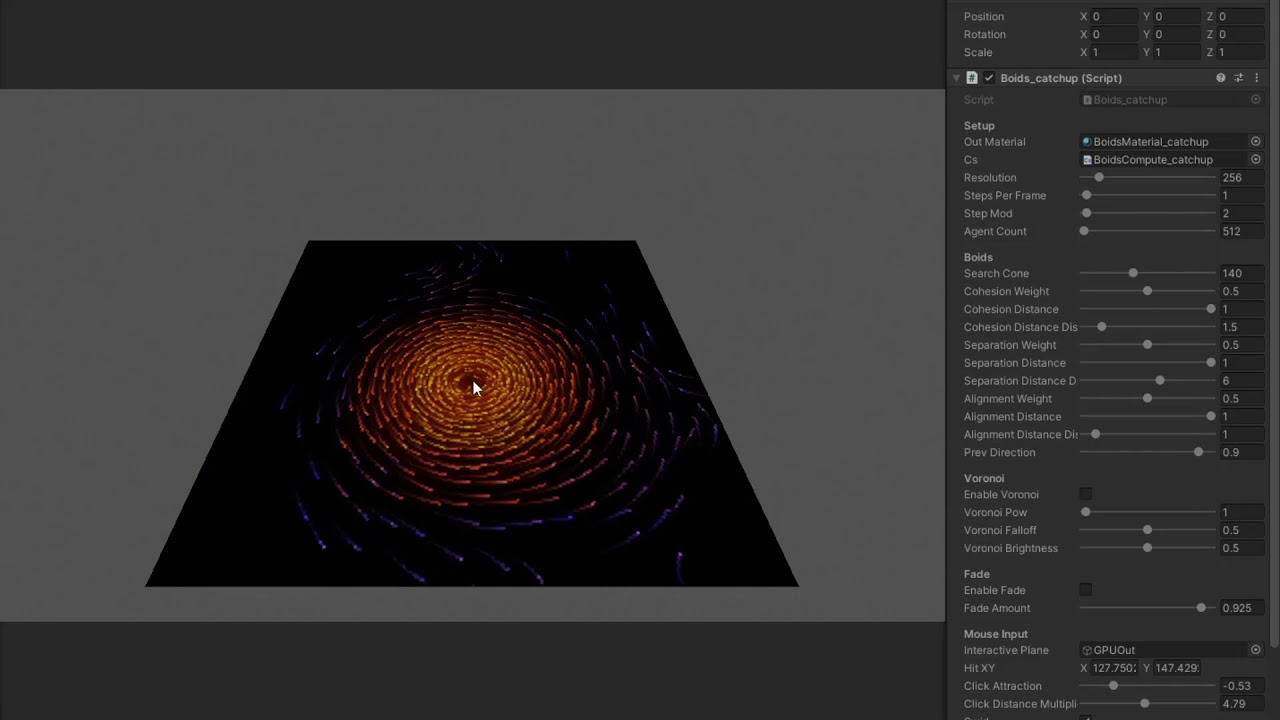This screenshot has height=720, width=1280.
Task: Open help reference for Boids_catchup script component
Action: pyautogui.click(x=1220, y=78)
